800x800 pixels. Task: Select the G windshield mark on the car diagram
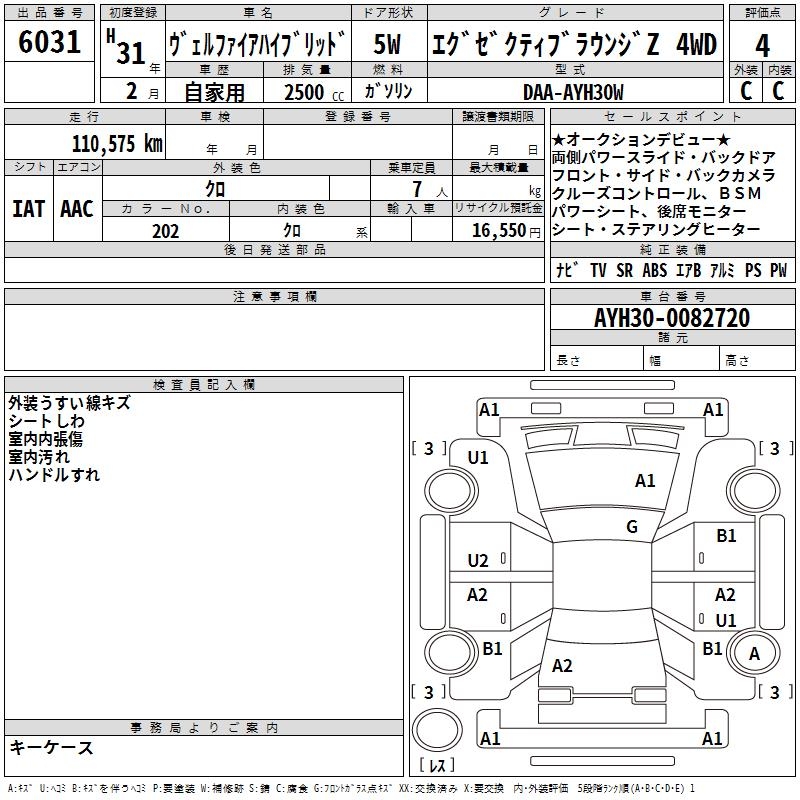click(632, 526)
